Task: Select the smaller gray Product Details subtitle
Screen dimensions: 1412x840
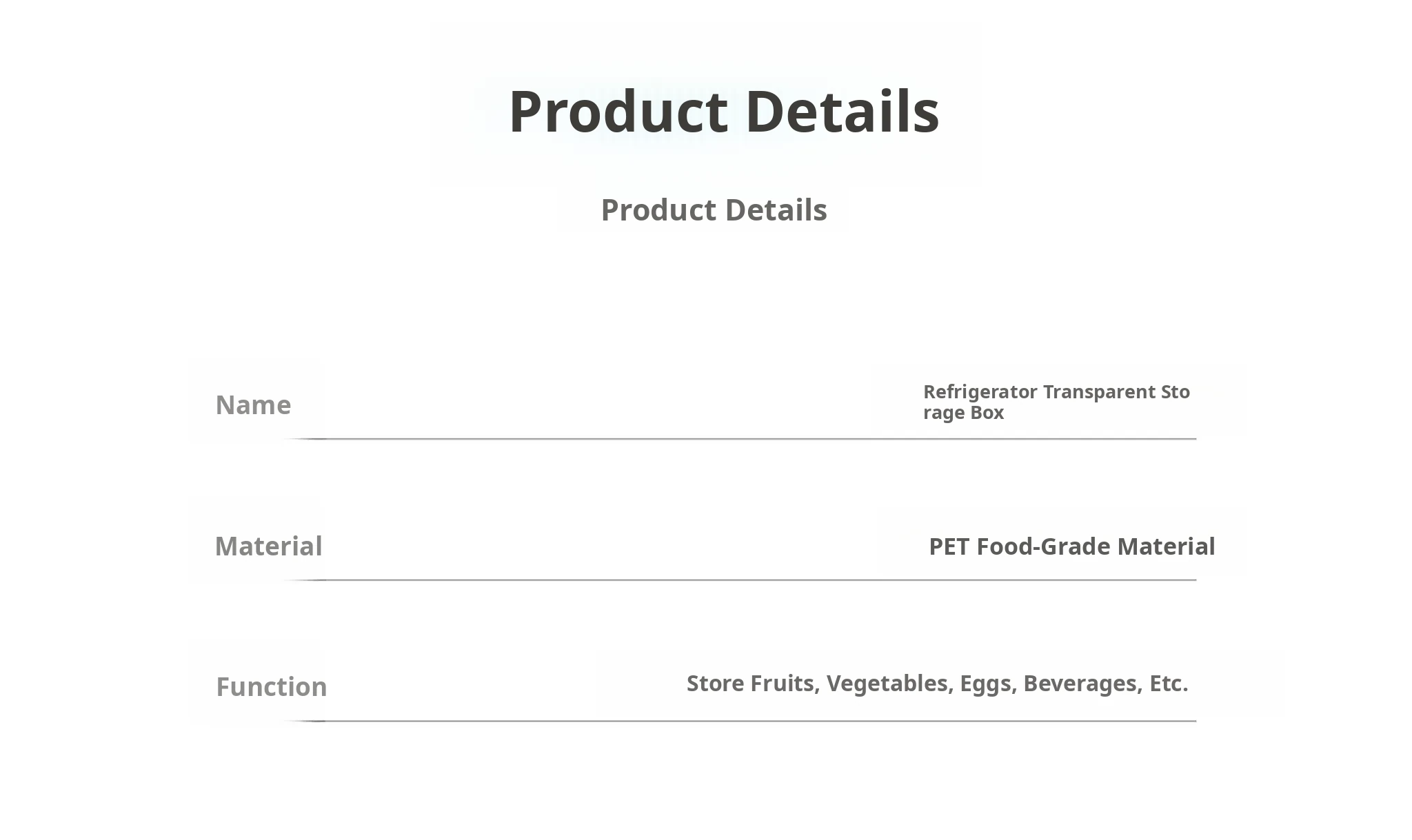Action: [714, 210]
